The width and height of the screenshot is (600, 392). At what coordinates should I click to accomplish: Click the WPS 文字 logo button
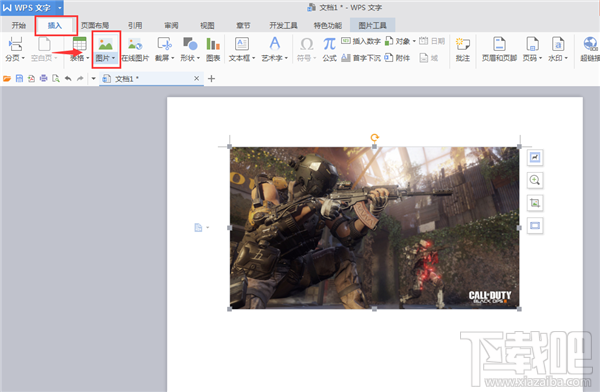coord(27,8)
